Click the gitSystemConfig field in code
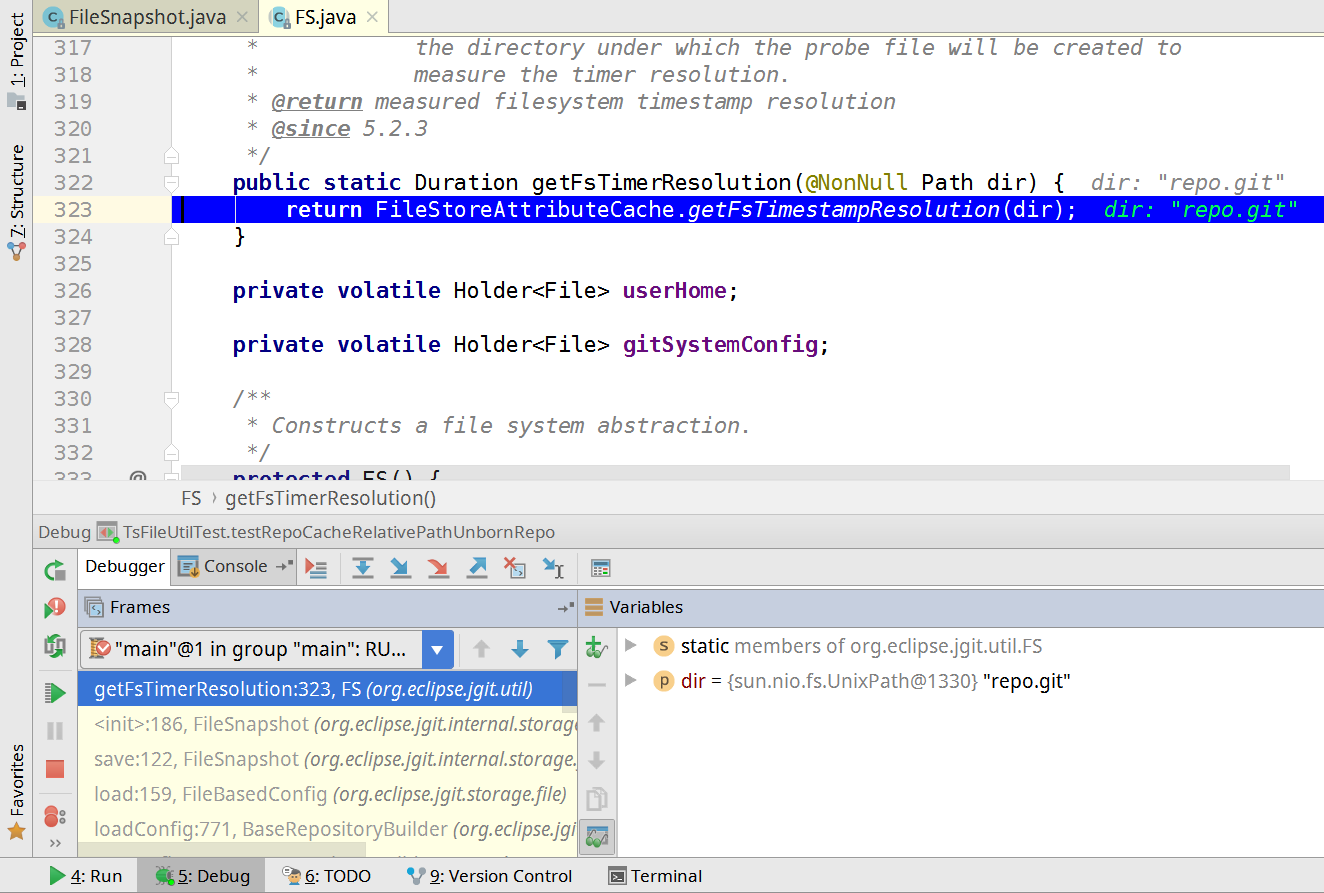Screen dimensions: 1324x893 720,345
